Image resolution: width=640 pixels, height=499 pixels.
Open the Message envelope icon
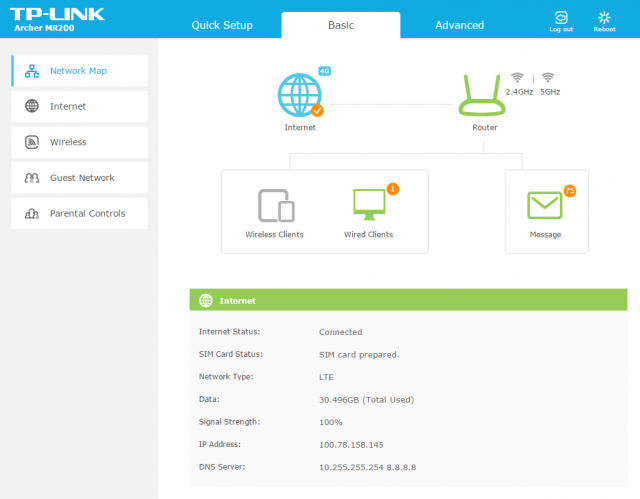pyautogui.click(x=546, y=205)
